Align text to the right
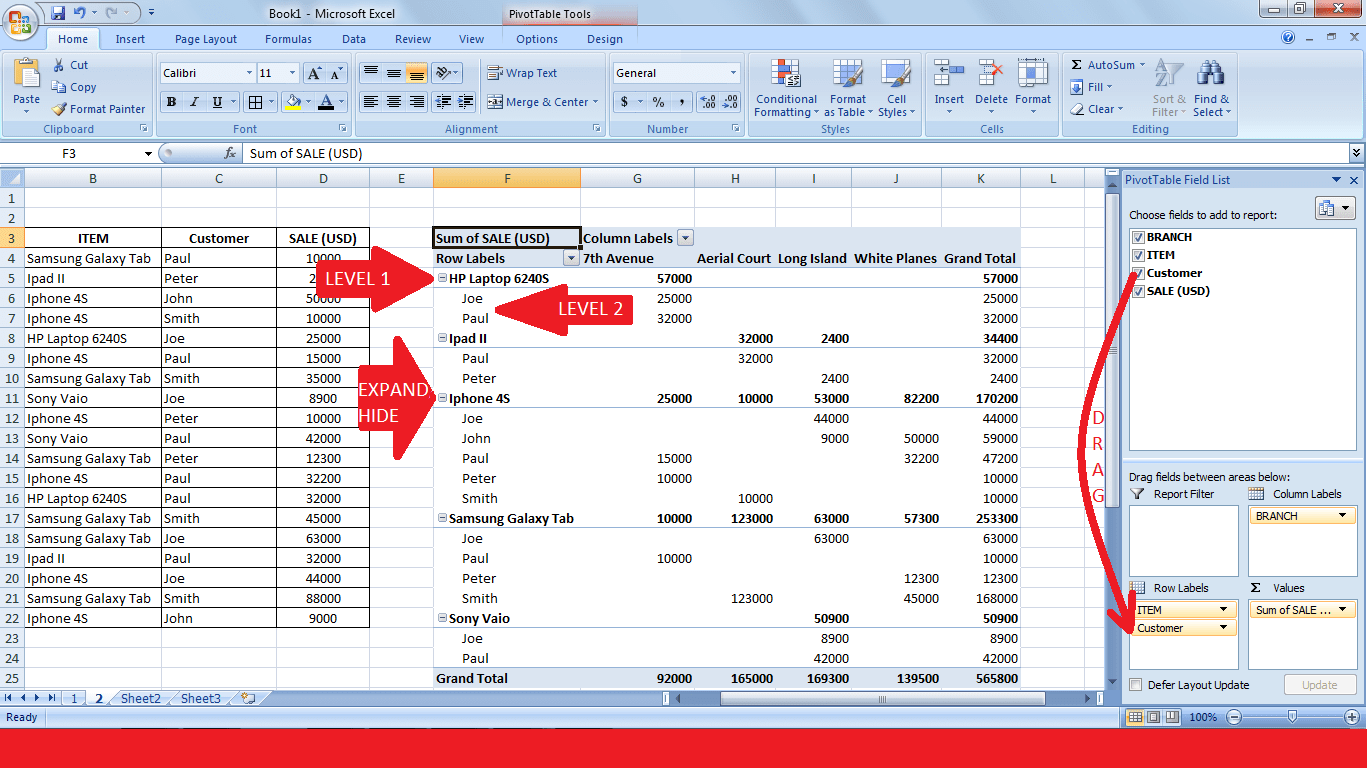Viewport: 1367px width, 768px height. pos(417,102)
